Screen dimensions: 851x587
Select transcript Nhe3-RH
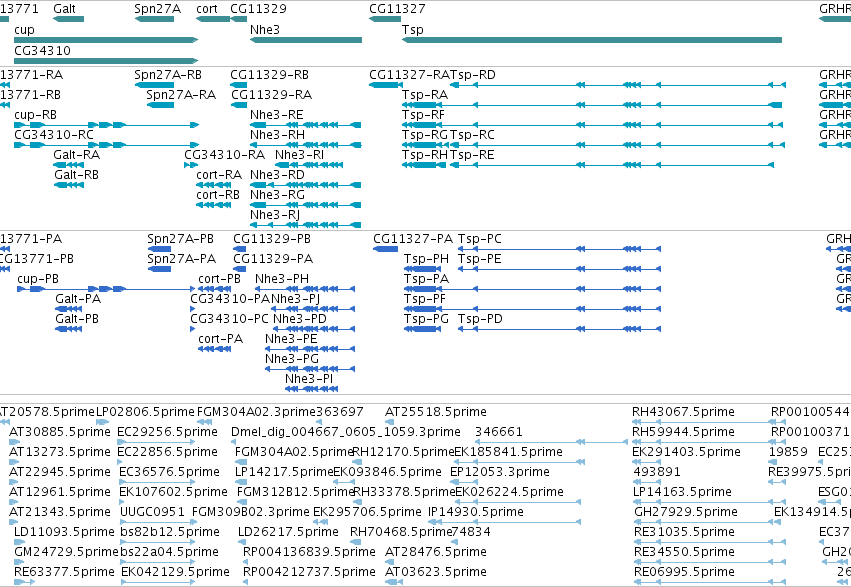click(306, 145)
